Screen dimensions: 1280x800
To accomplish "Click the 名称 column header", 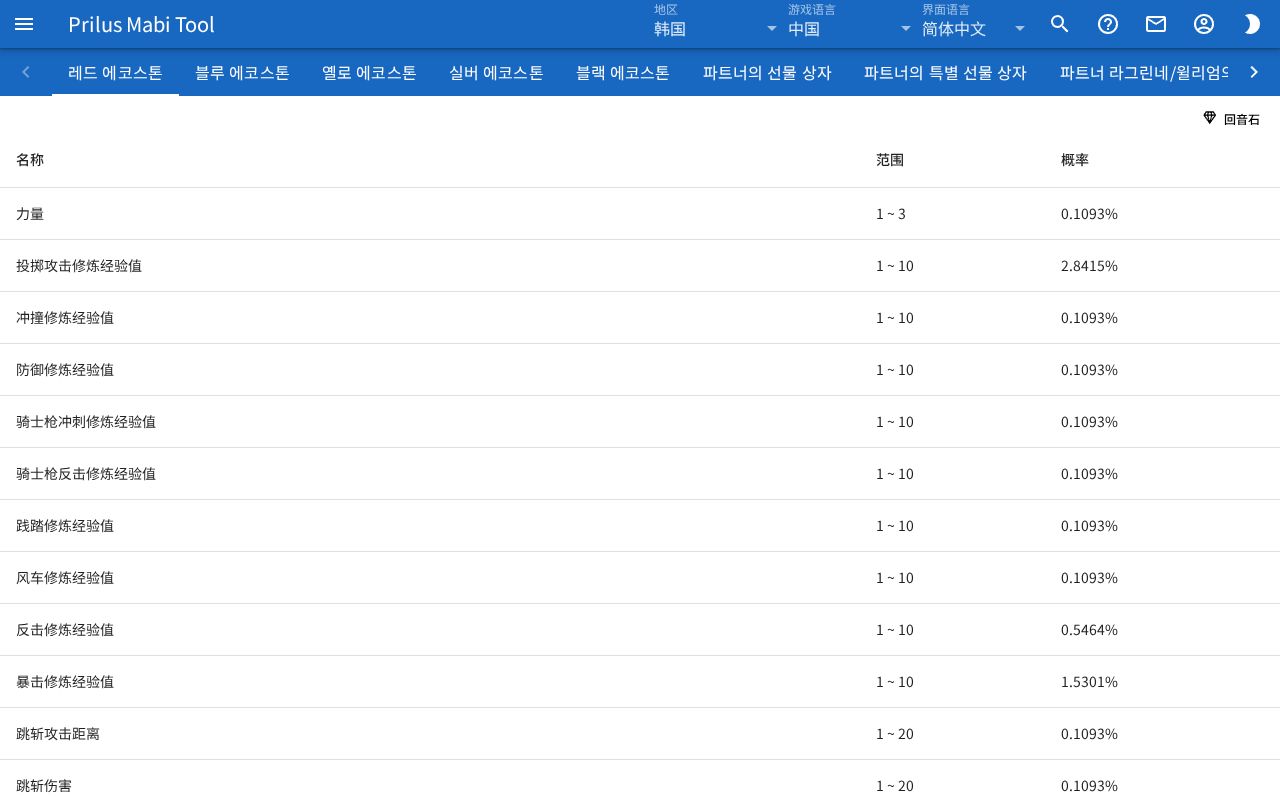I will (x=30, y=160).
